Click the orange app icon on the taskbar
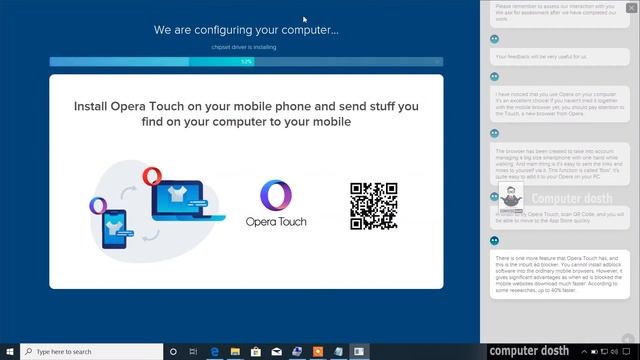640x360 pixels. 318,351
